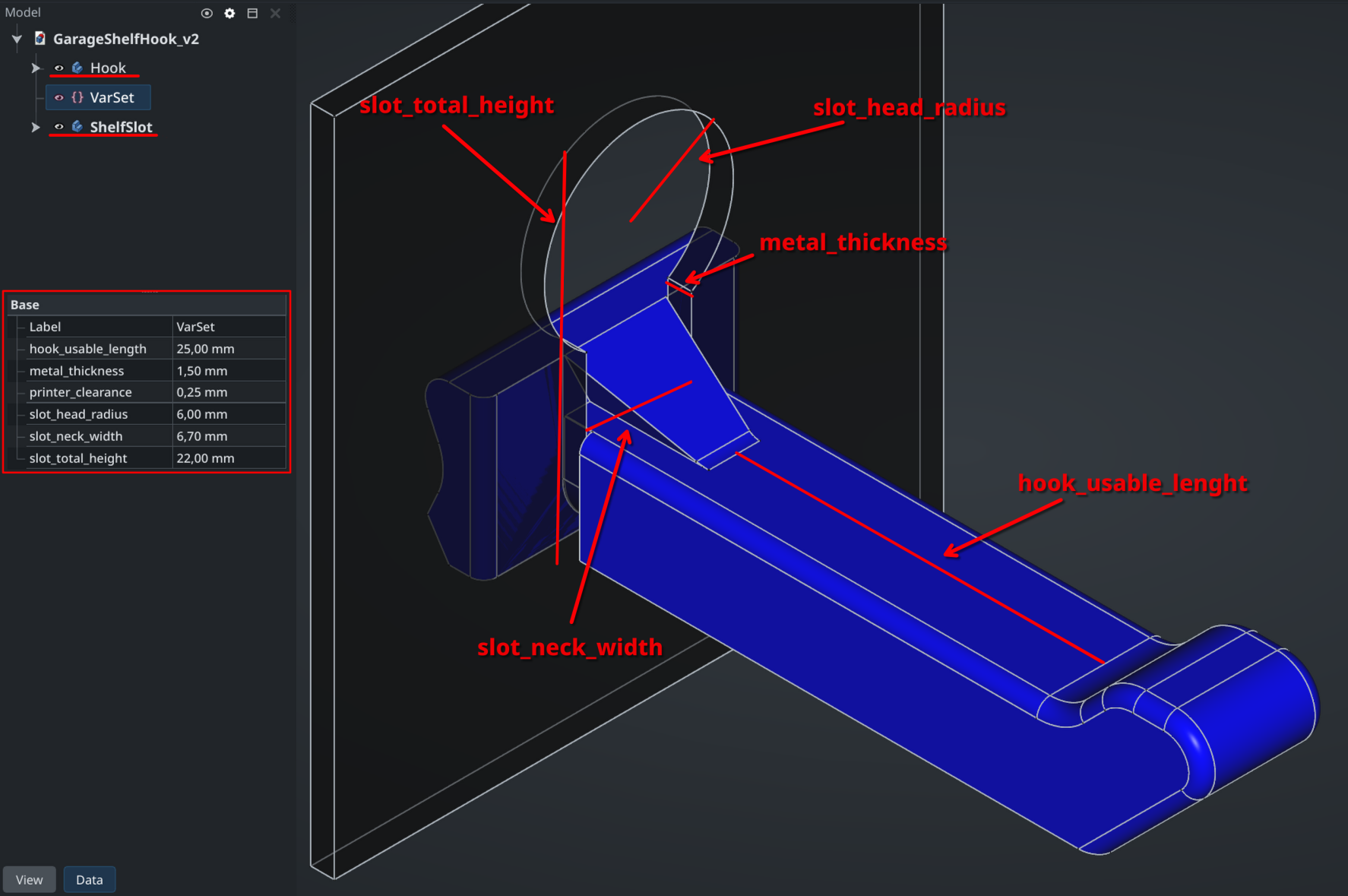Screen dimensions: 1348x896
Task: Click the blue hook arm in 3D view
Action: coord(874,608)
